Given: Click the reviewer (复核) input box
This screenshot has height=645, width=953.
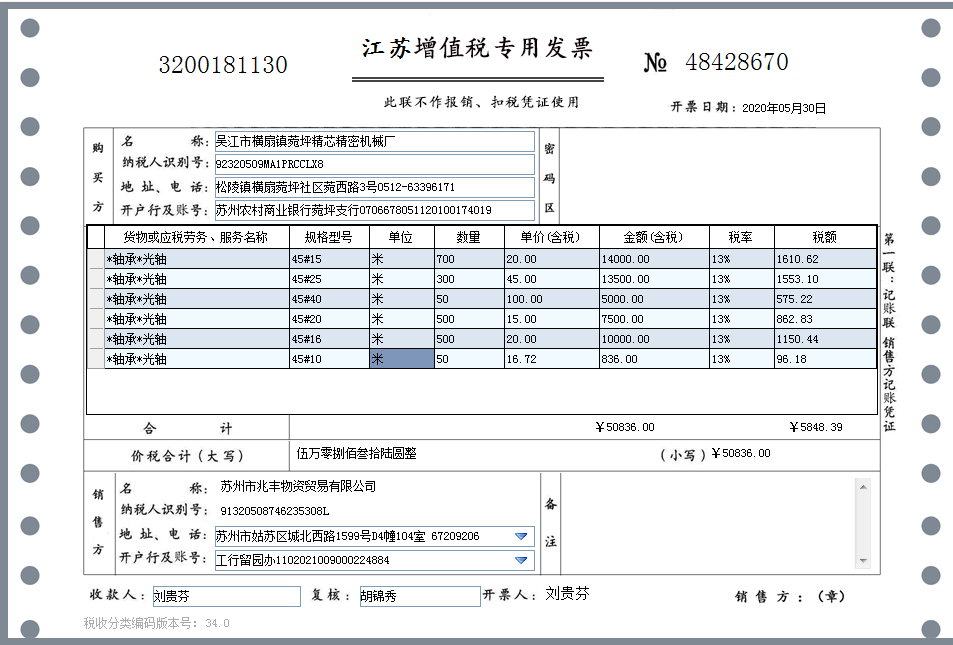Looking at the screenshot, I should (x=419, y=596).
